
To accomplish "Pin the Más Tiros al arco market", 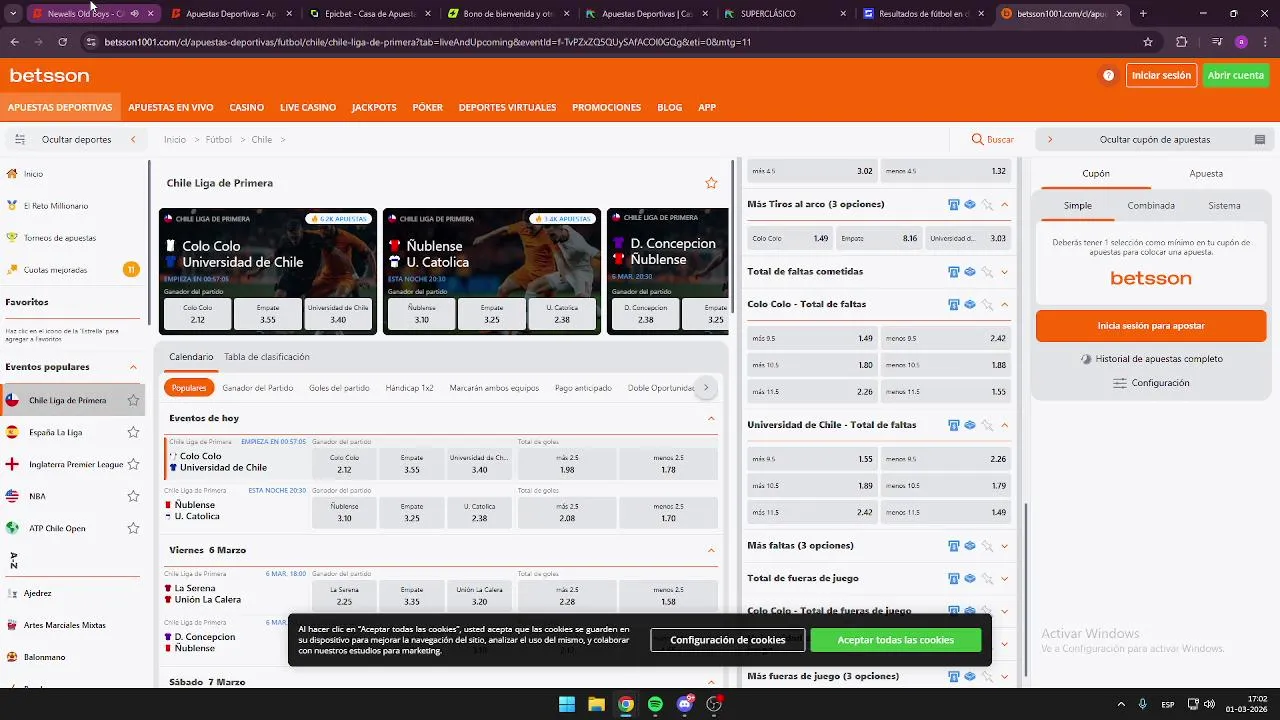I will [987, 204].
